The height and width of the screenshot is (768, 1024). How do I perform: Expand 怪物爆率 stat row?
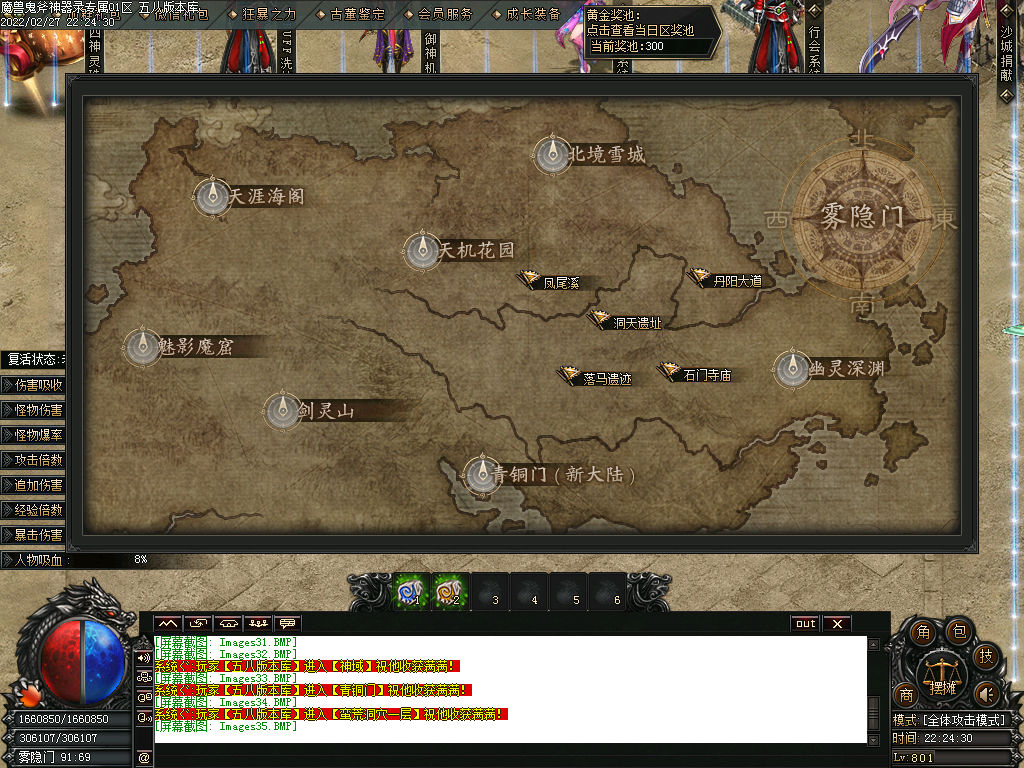(x=33, y=434)
